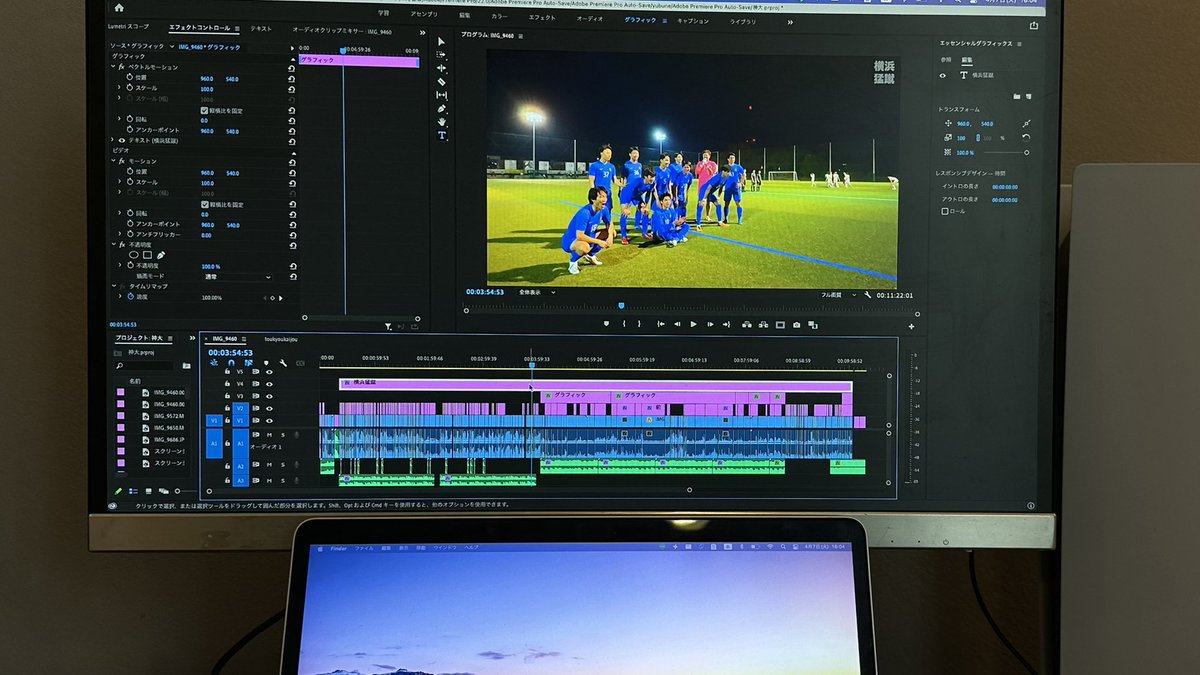The image size is (1200, 675).
Task: Switch to the カラー workspace tab
Action: coord(499,18)
